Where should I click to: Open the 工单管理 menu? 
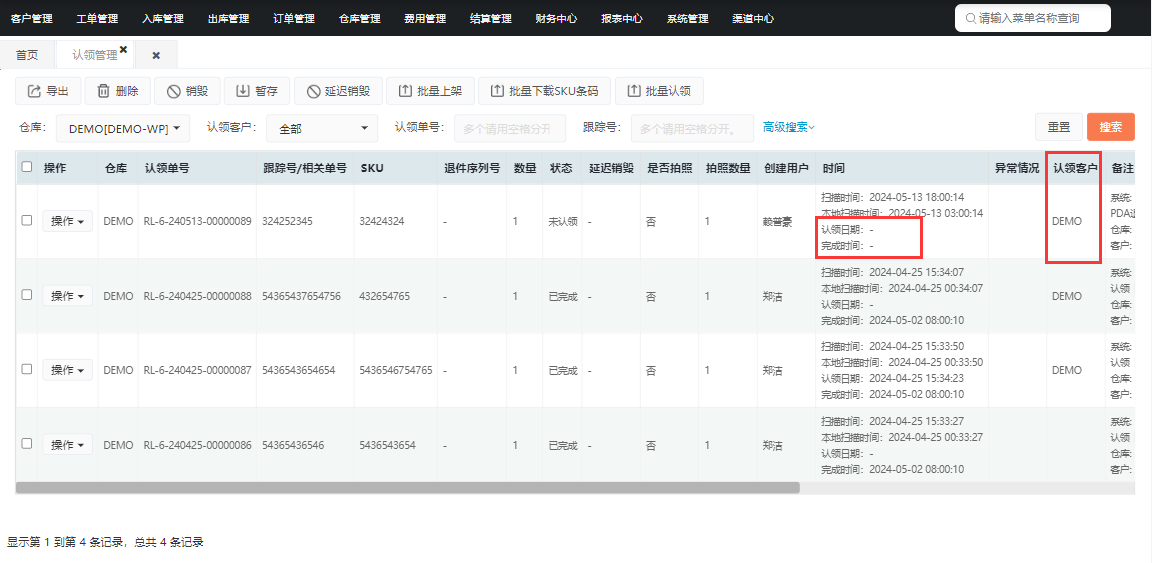pos(97,18)
